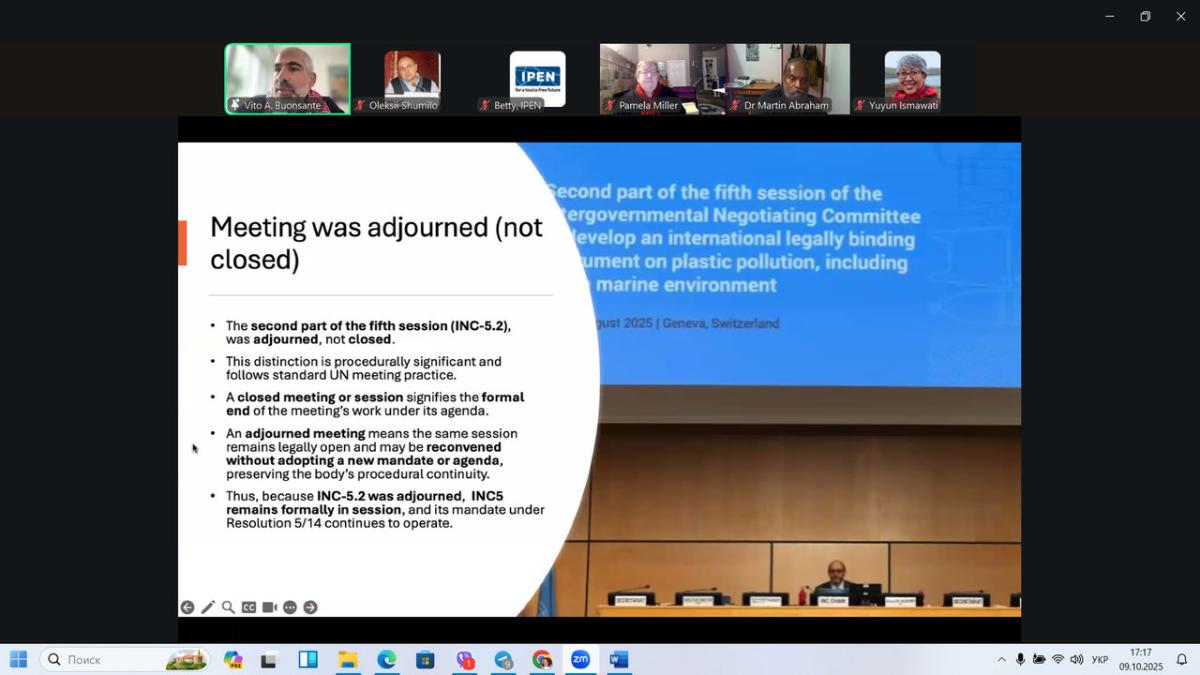Launch Microsoft Edge from the taskbar
Viewport: 1200px width, 675px height.
[386, 660]
